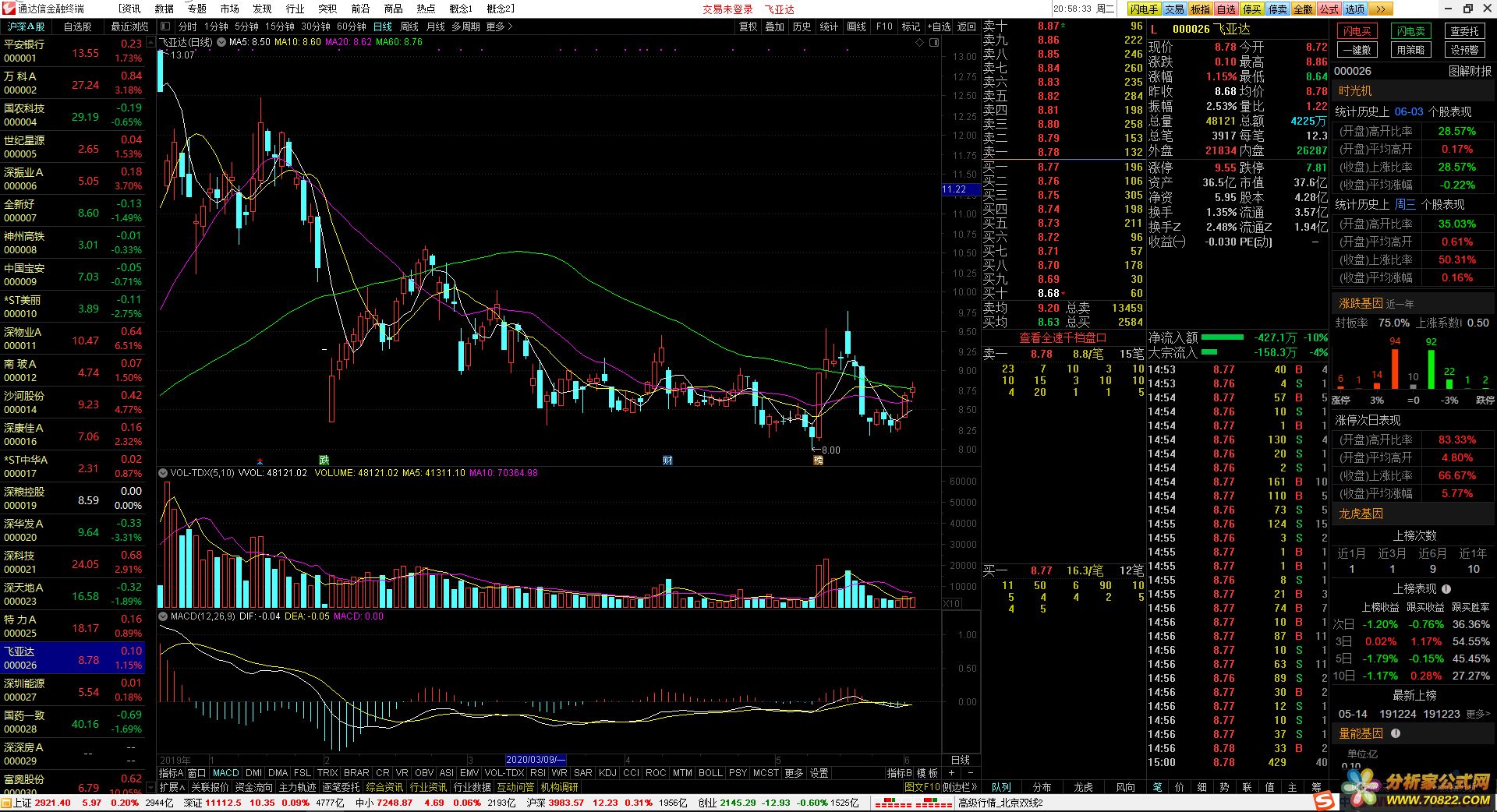The width and height of the screenshot is (1497, 812).
Task: Click the info icon beside 上榜表现
Action: coord(1446,589)
